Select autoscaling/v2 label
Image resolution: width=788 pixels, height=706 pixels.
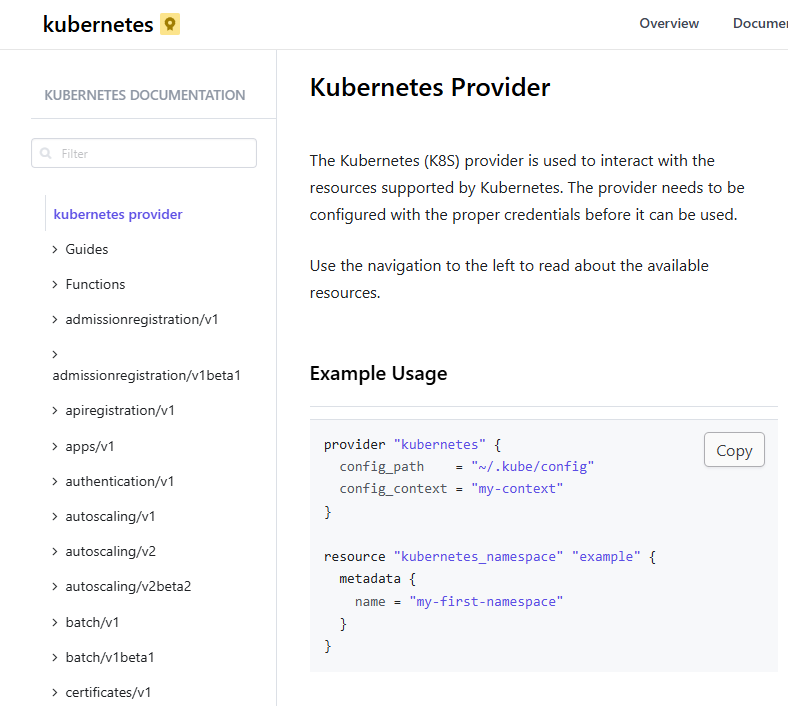click(111, 552)
